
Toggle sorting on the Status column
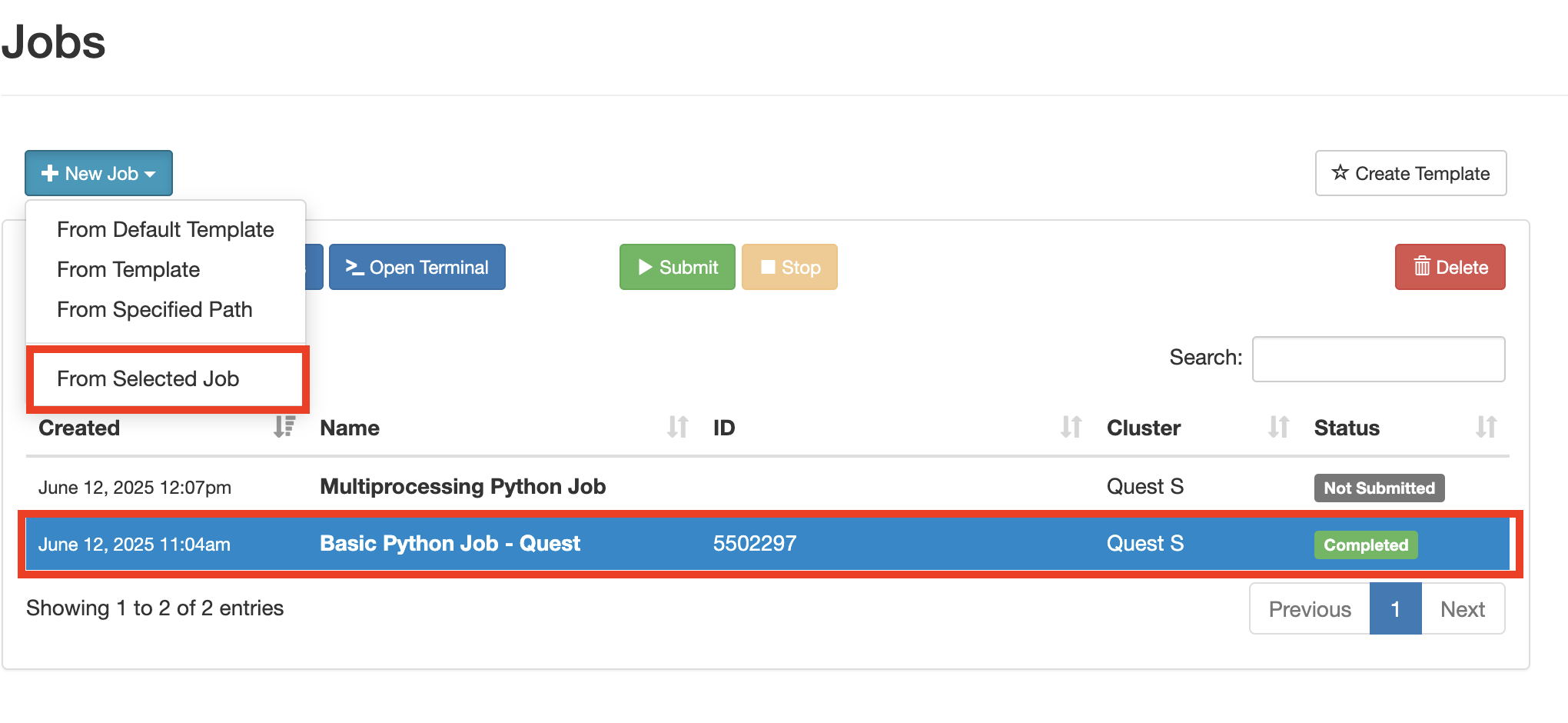(x=1487, y=428)
